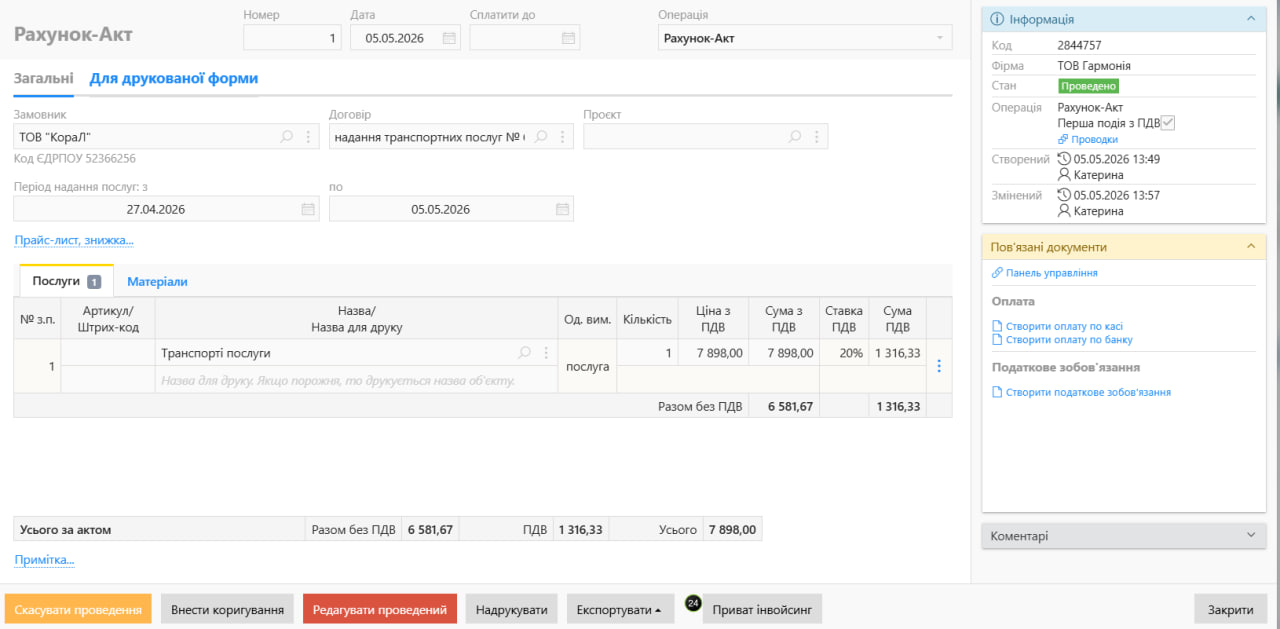Expand the Коментарі panel
The width and height of the screenshot is (1280, 629).
pyautogui.click(x=1124, y=536)
